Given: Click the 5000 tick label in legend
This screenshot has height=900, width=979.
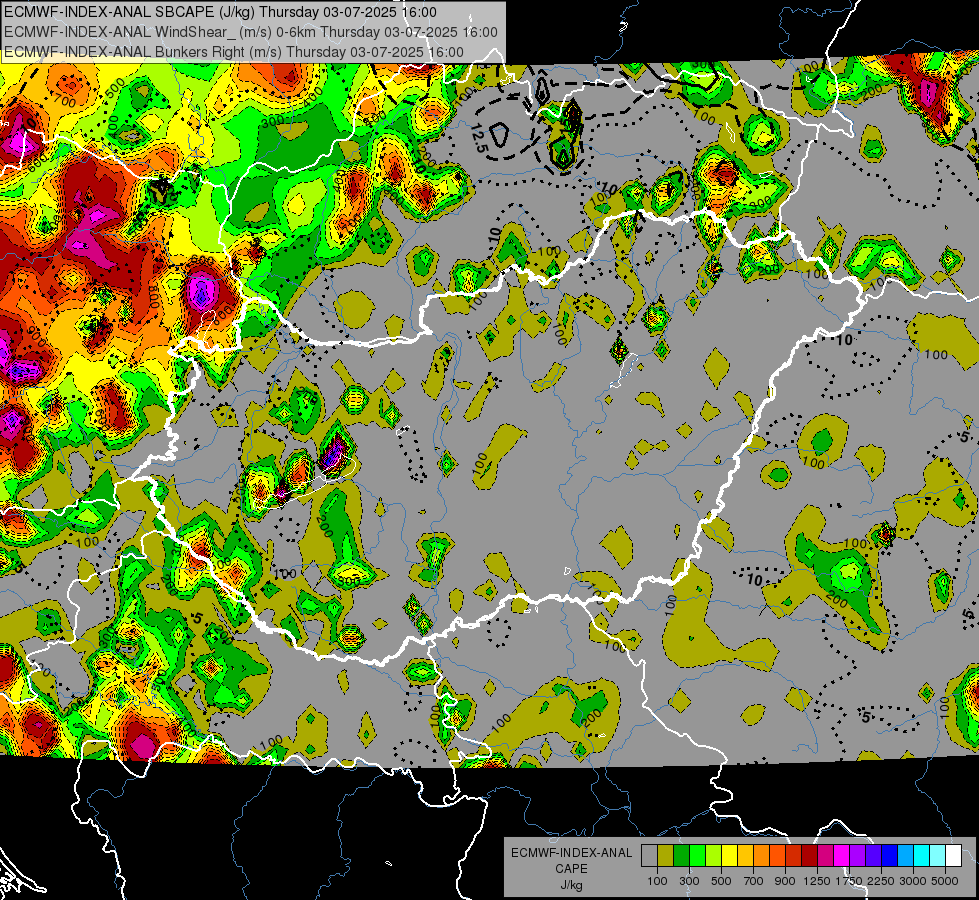Looking at the screenshot, I should pyautogui.click(x=945, y=881).
